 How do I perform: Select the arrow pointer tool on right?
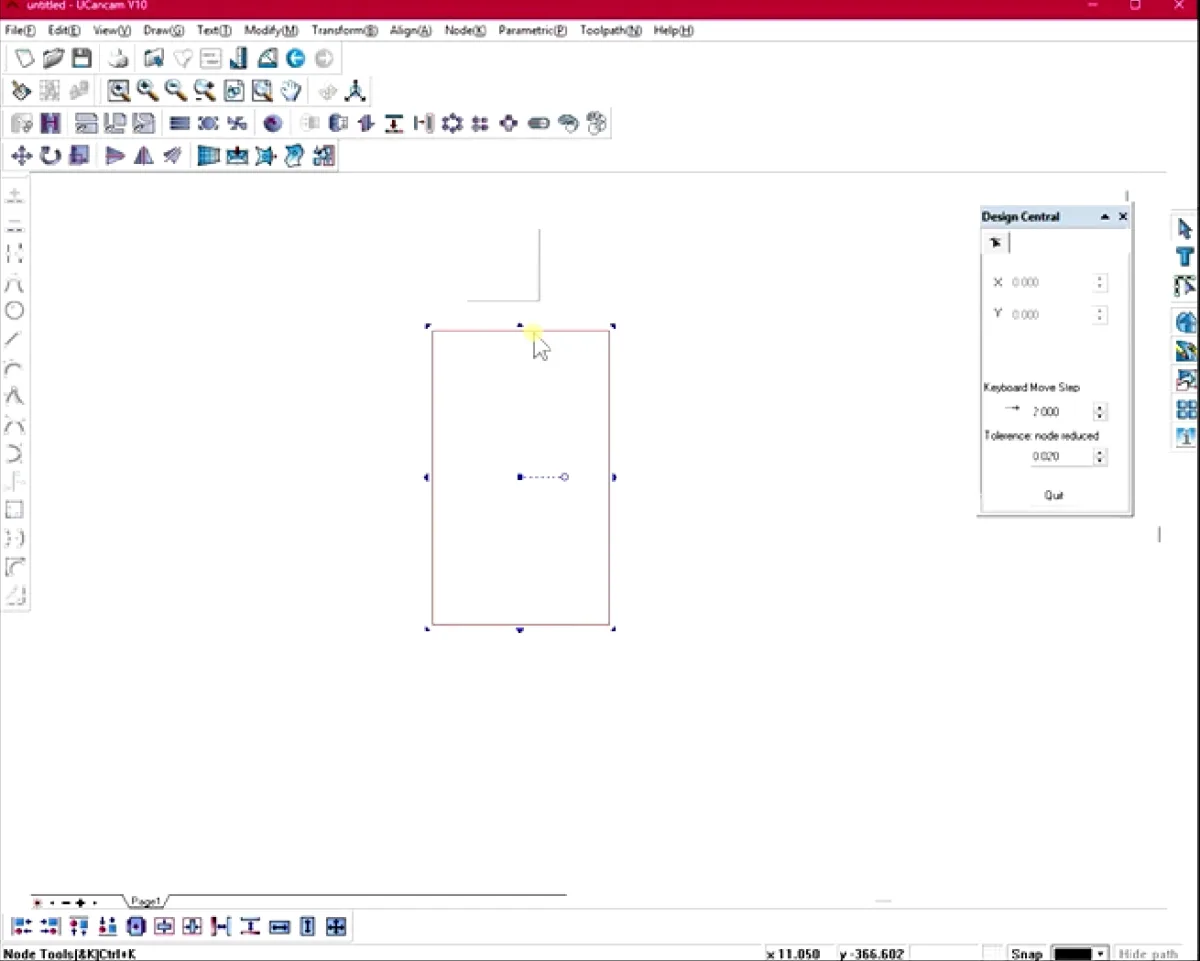pos(1185,229)
